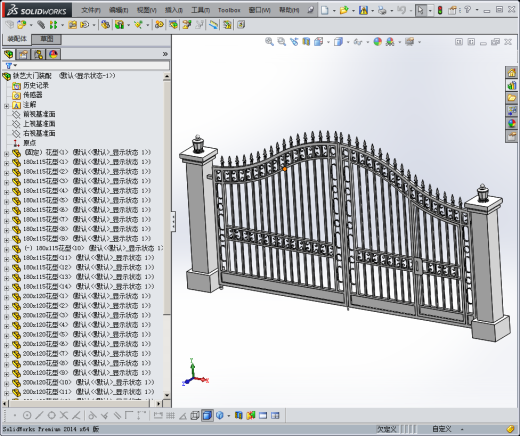This screenshot has height=436, width=520.
Task: Open Appearances color ball icon in task pane
Action: pos(512,123)
